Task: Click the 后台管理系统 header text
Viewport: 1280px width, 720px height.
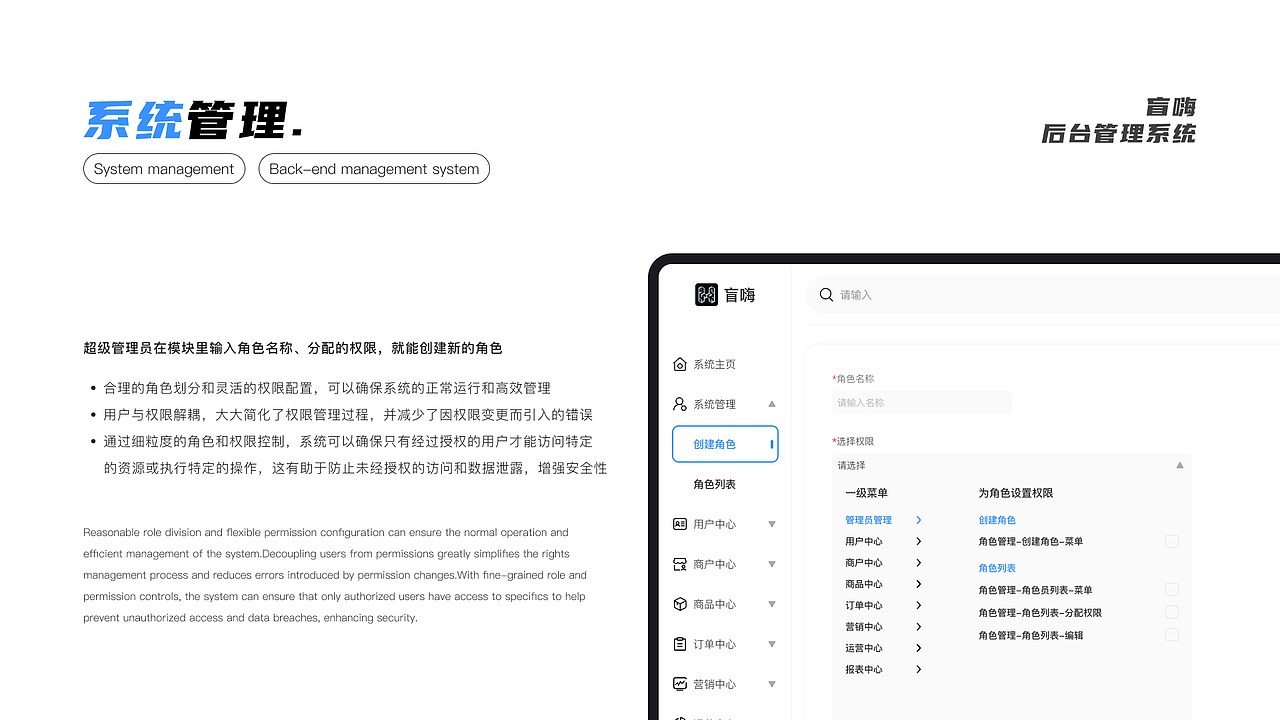Action: pos(1118,133)
